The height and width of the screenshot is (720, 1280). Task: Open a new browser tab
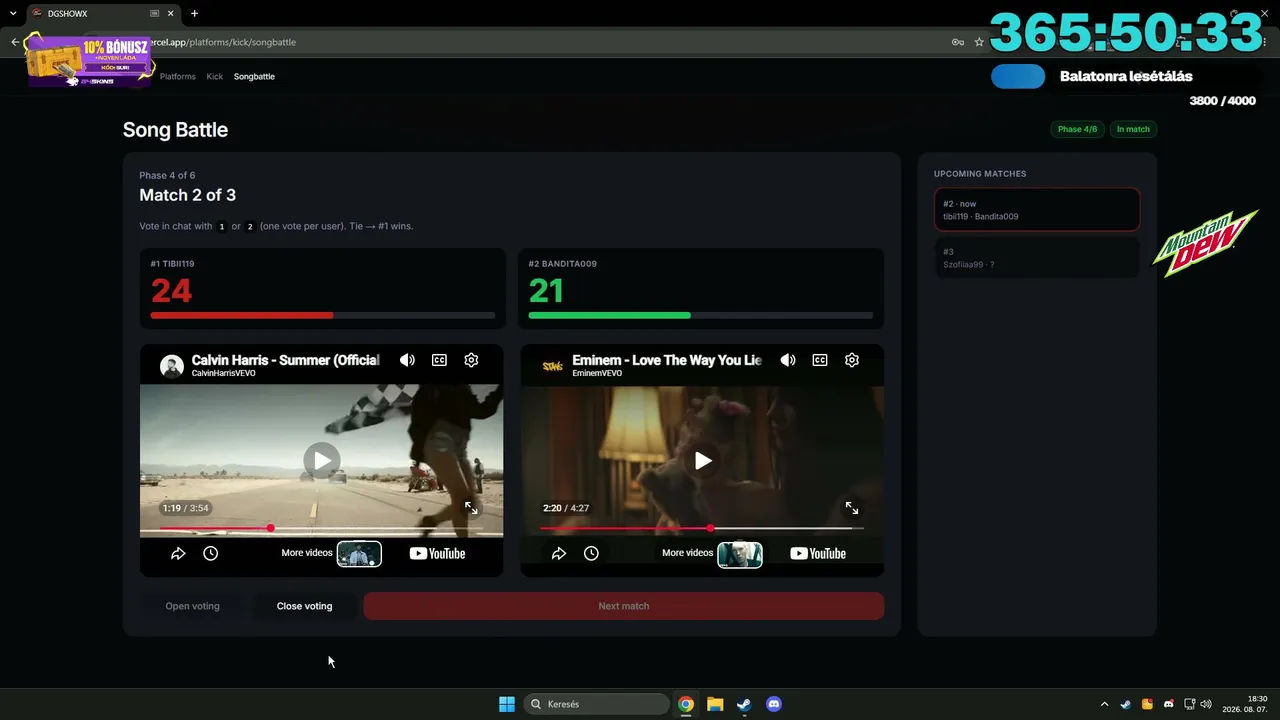tap(194, 14)
